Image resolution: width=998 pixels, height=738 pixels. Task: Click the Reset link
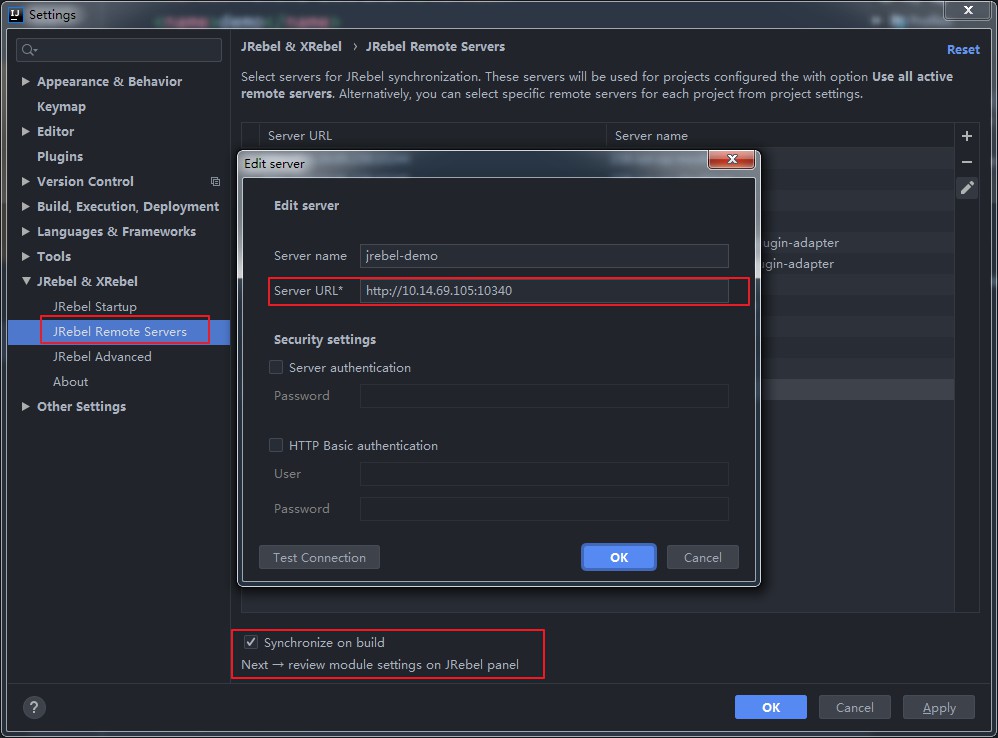[x=963, y=50]
